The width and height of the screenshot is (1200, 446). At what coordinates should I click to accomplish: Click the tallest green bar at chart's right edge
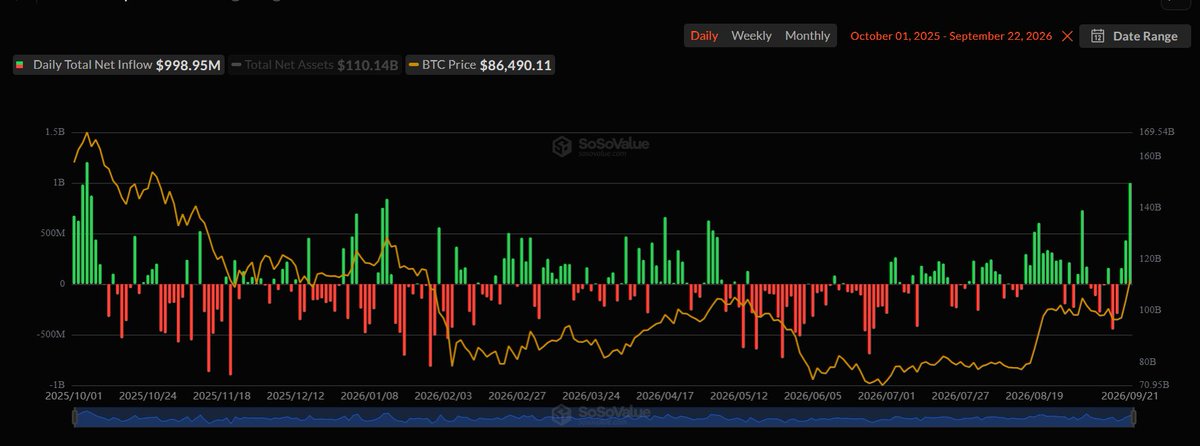1130,233
